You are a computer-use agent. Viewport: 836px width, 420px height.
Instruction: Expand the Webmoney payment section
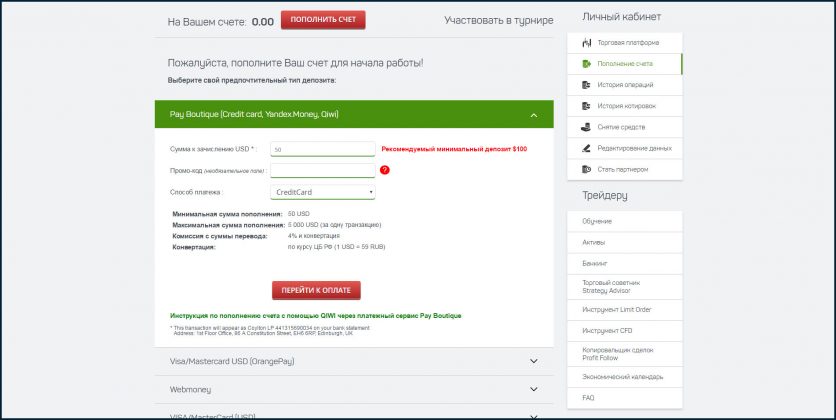pos(354,390)
